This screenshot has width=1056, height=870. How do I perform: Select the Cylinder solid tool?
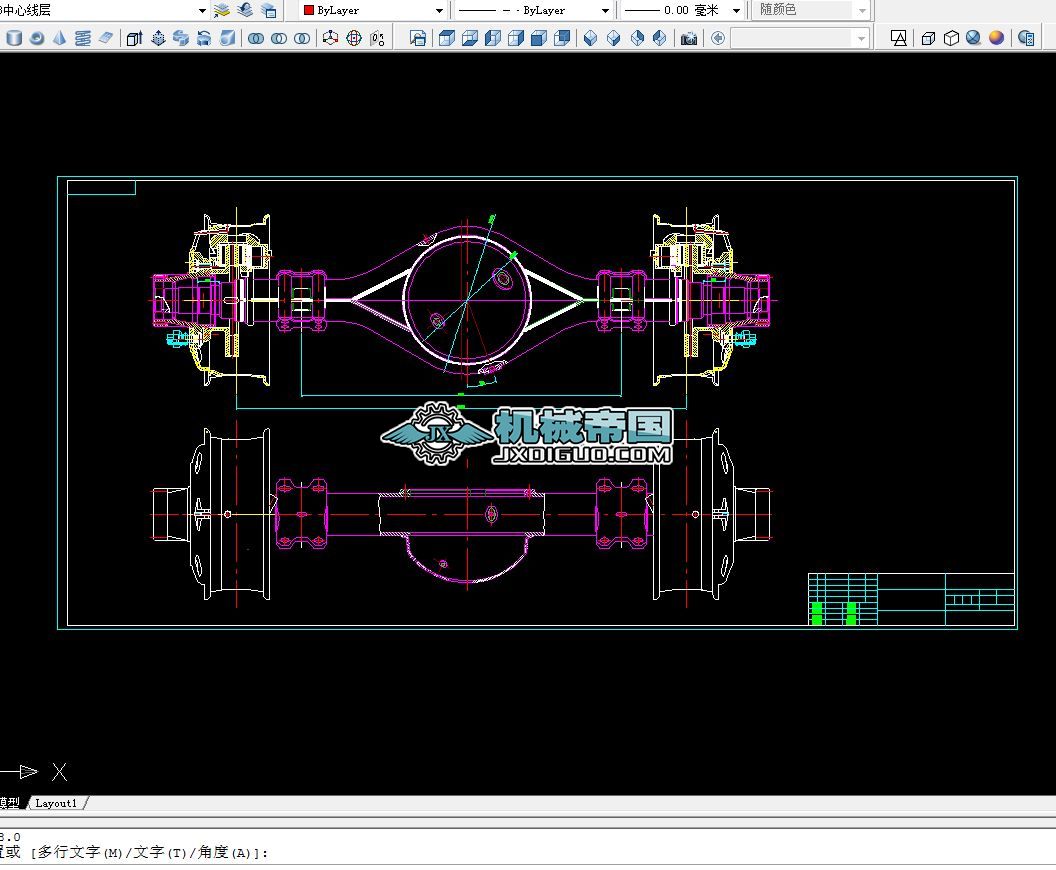[x=14, y=38]
